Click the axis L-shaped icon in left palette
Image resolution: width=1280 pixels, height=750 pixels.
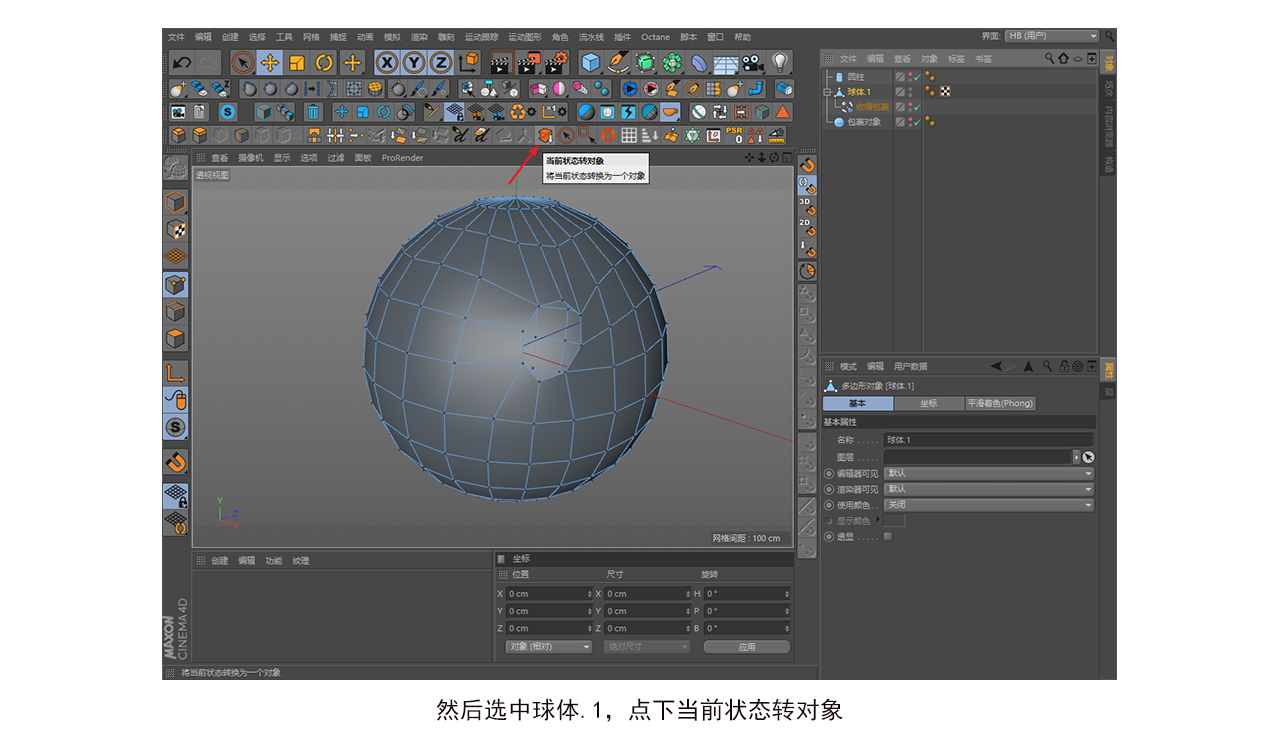pyautogui.click(x=176, y=375)
